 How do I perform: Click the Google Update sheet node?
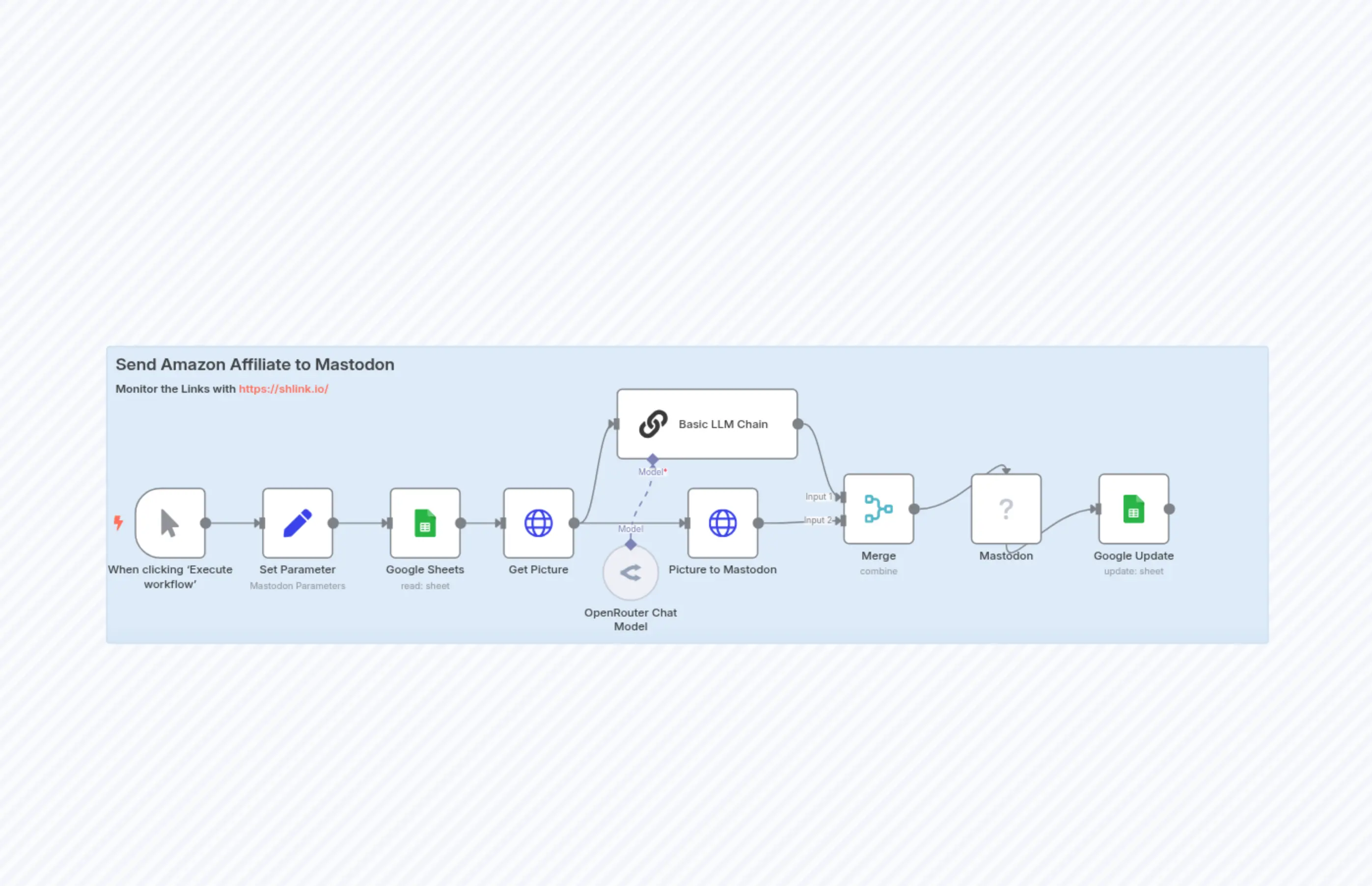[x=1133, y=509]
